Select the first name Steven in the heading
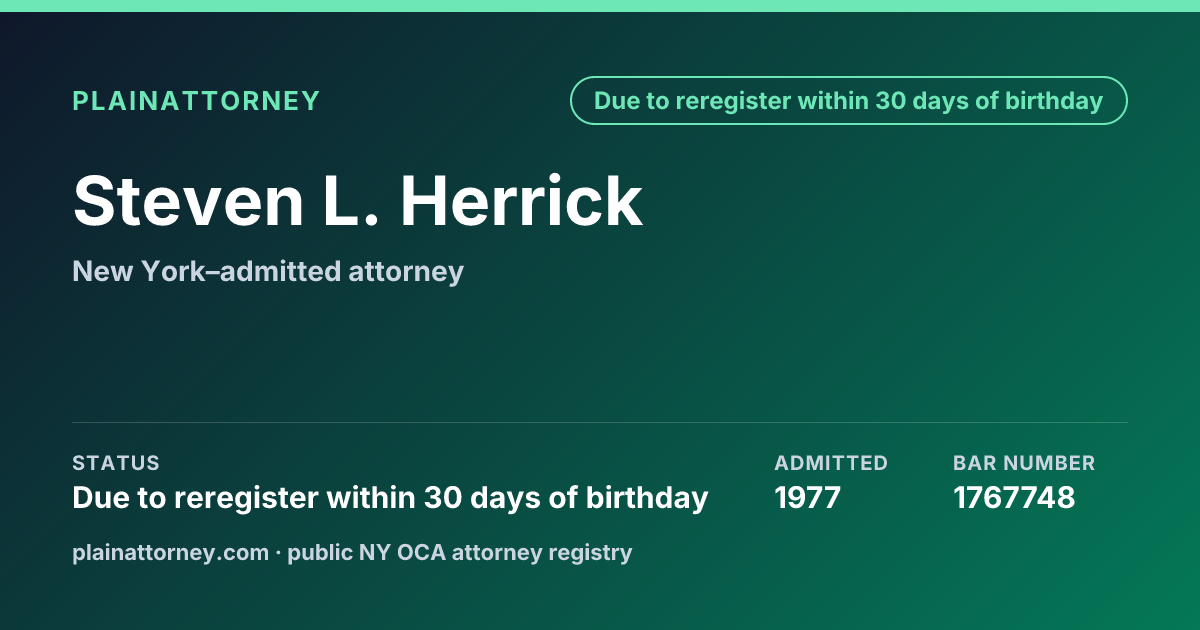This screenshot has width=1200, height=630. click(188, 201)
